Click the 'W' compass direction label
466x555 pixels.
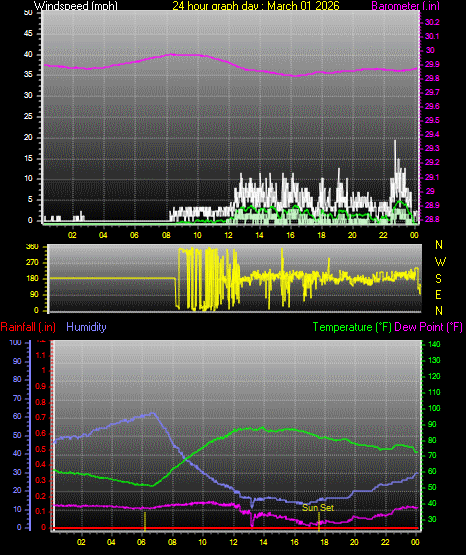(440, 262)
